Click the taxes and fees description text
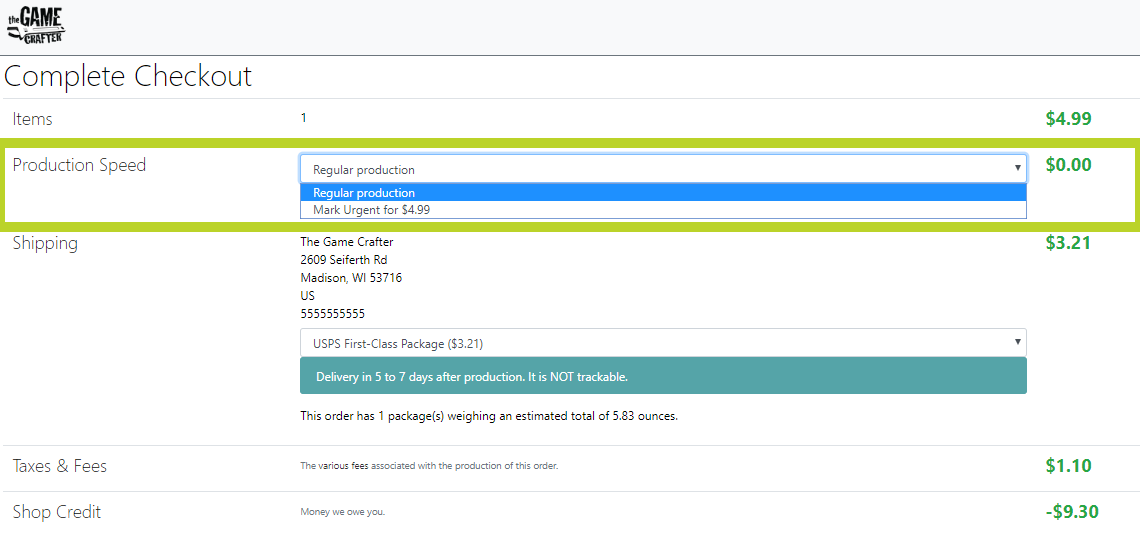This screenshot has width=1140, height=534. pyautogui.click(x=429, y=466)
